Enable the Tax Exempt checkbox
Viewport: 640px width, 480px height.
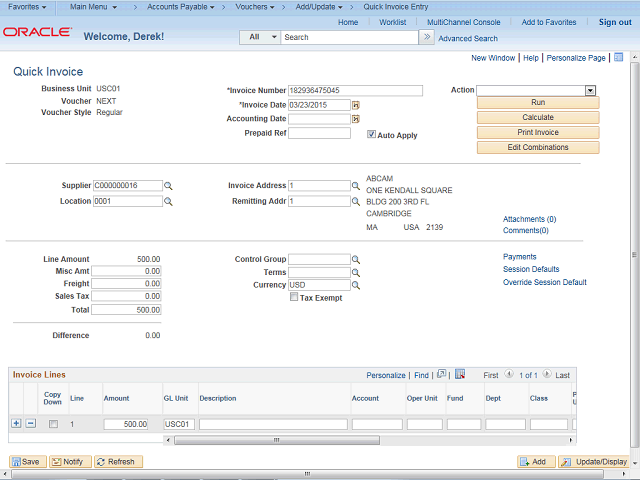294,297
